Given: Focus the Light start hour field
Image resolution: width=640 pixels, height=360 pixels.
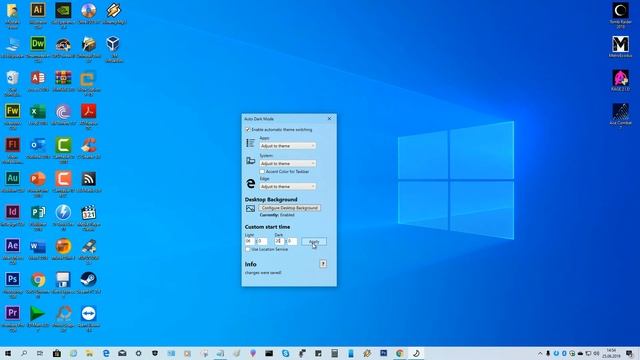Looking at the screenshot, I should click(249, 241).
